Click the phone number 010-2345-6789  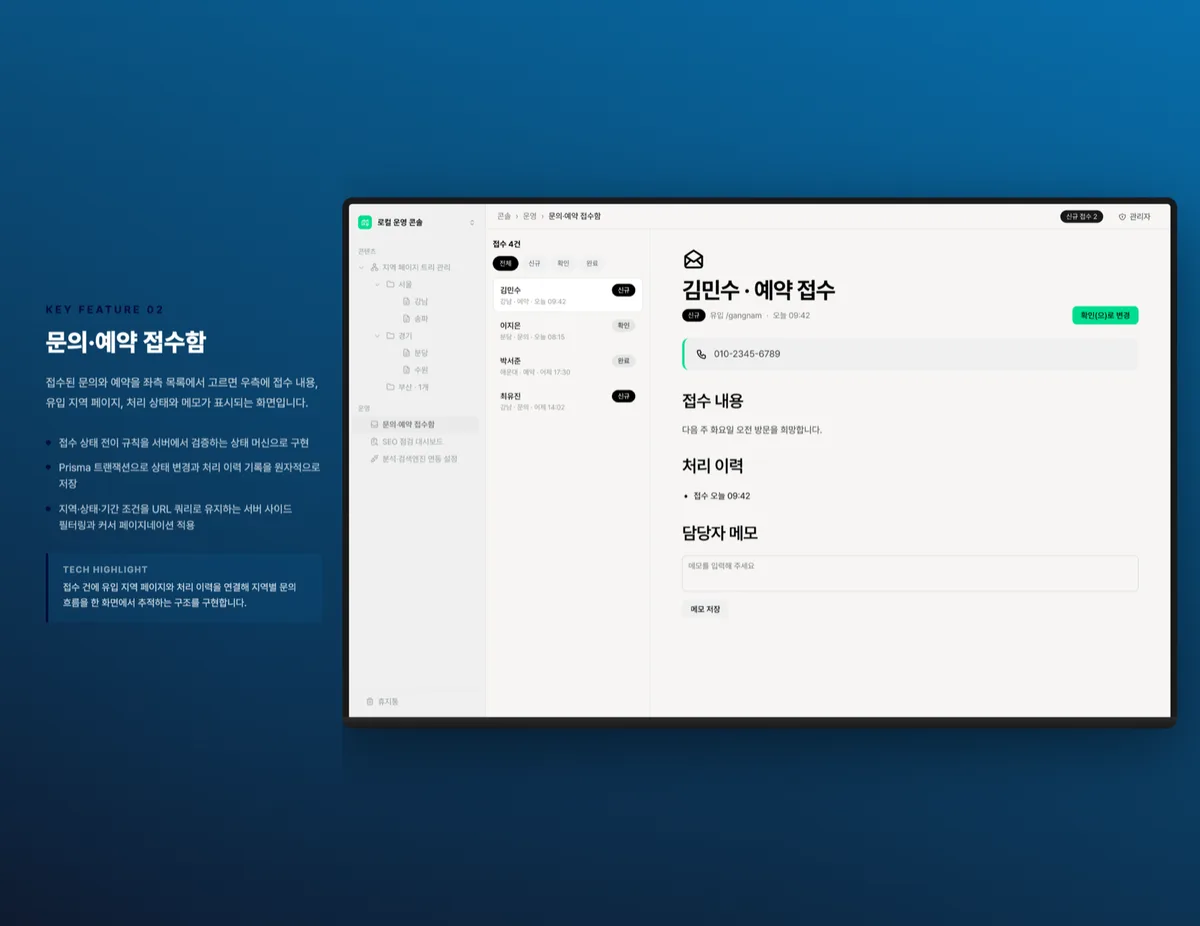point(747,354)
